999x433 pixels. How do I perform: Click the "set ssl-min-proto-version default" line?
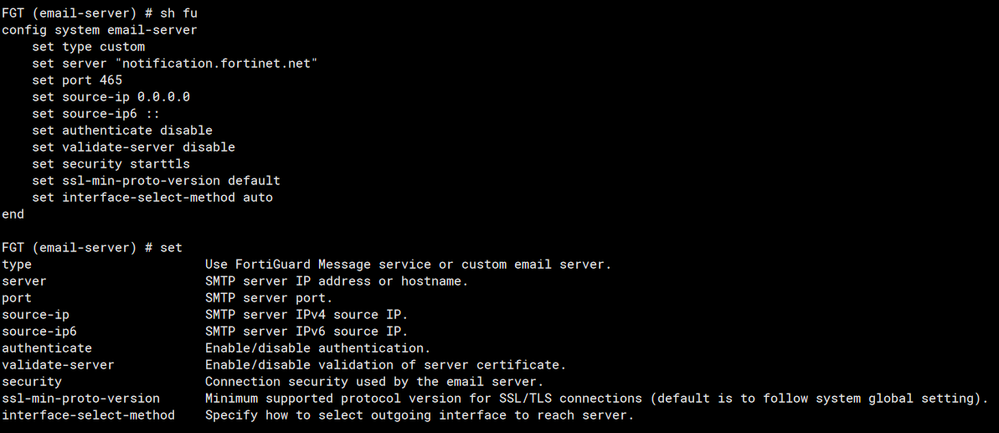click(x=156, y=181)
